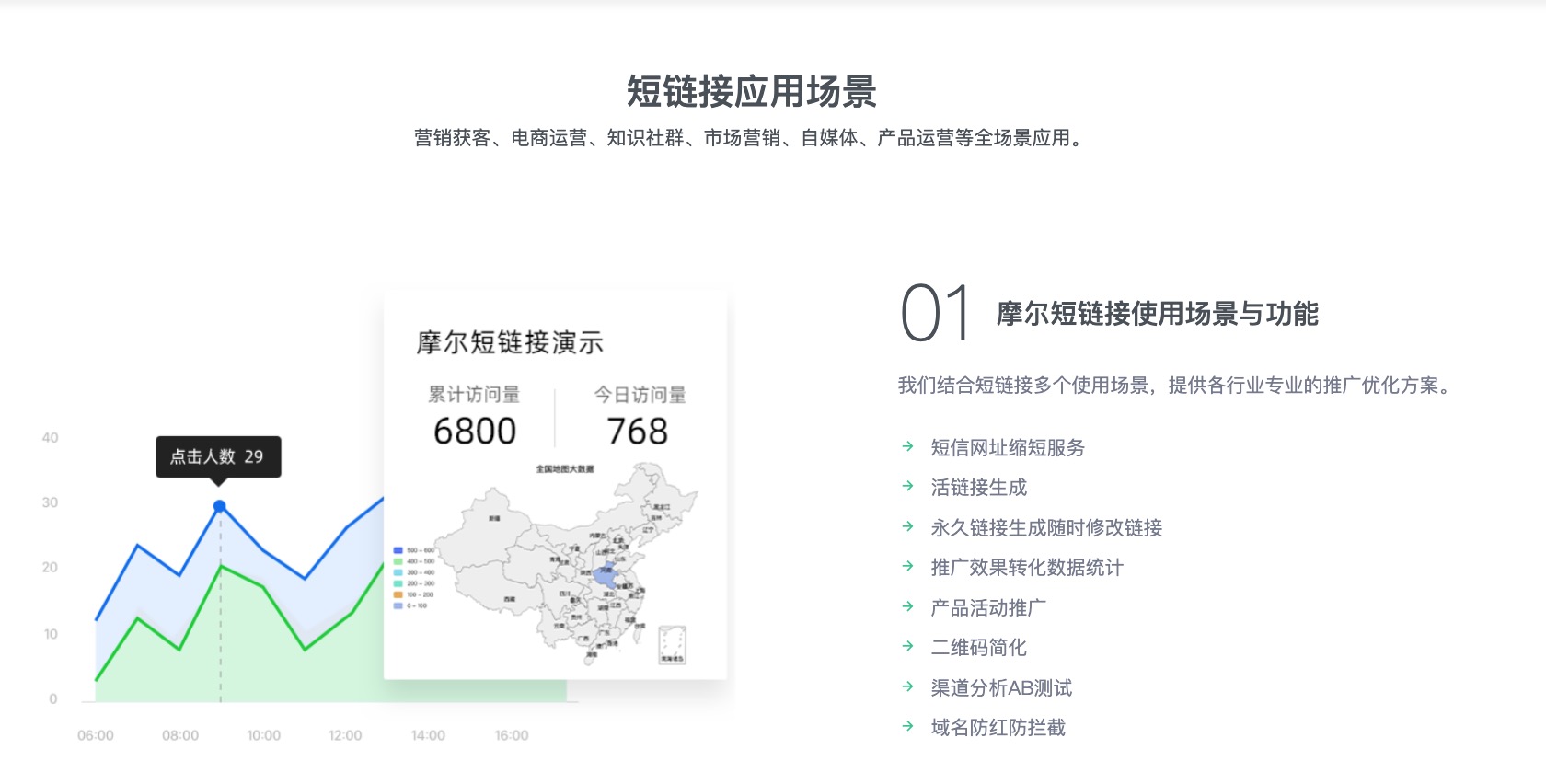Click the 摩尔短链接使用场景与功能 heading
The height and width of the screenshot is (784, 1546).
1157,314
